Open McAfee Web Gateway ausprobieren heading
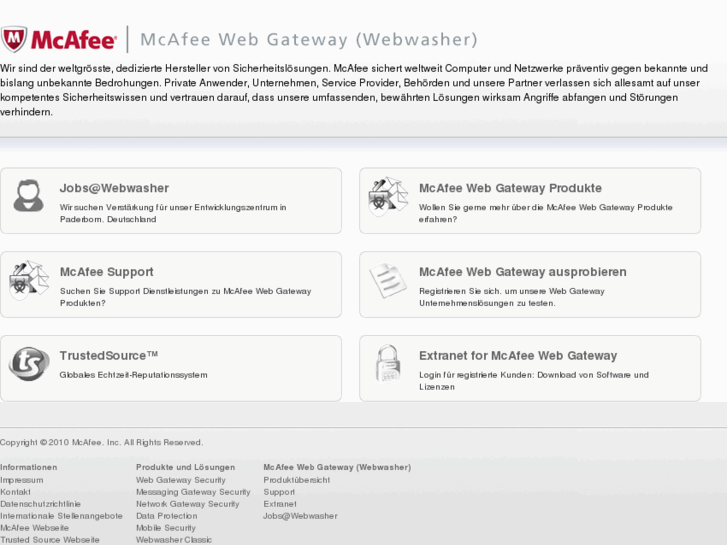Screen dimensions: 727x545 [x=523, y=272]
